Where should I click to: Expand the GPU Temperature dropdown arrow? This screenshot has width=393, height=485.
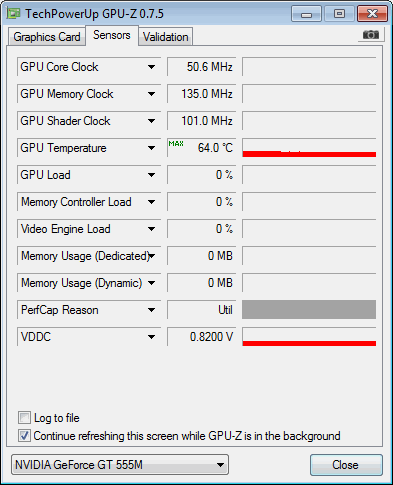coord(152,148)
